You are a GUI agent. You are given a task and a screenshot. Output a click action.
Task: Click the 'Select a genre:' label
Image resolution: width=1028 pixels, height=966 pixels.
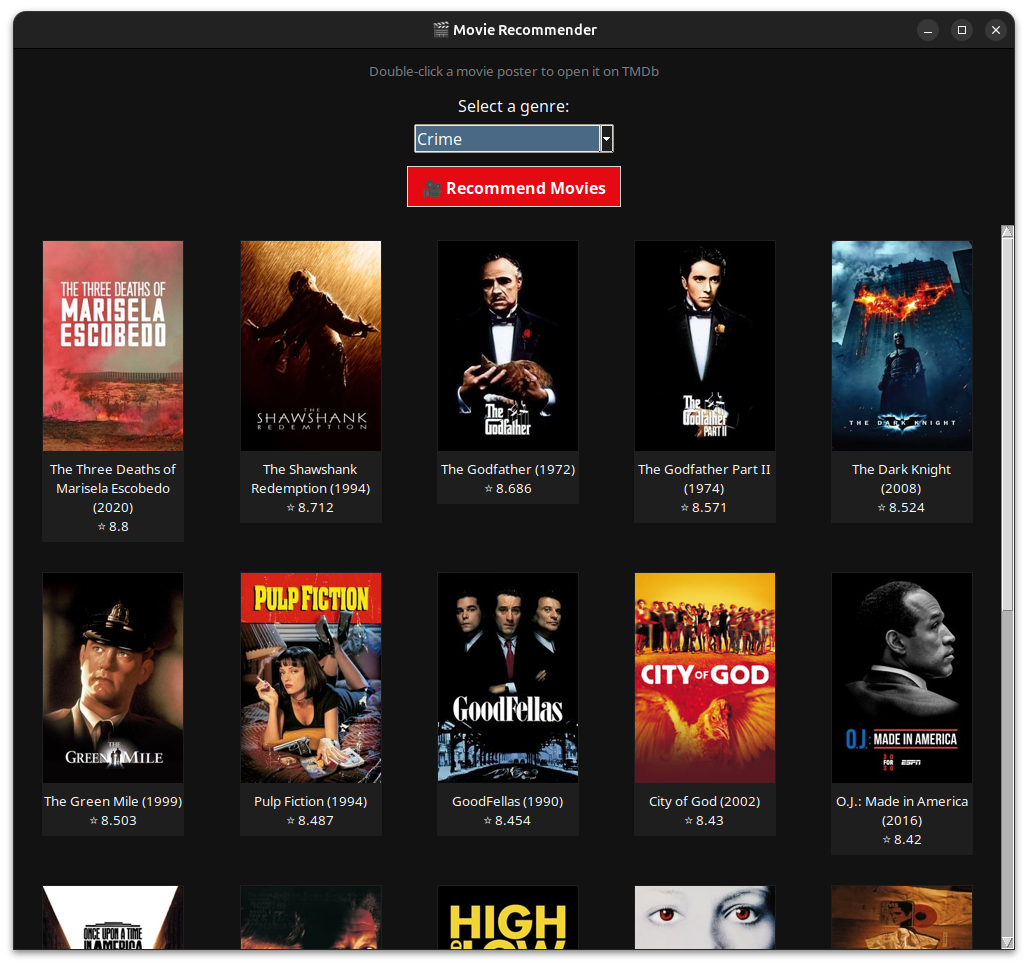point(513,106)
